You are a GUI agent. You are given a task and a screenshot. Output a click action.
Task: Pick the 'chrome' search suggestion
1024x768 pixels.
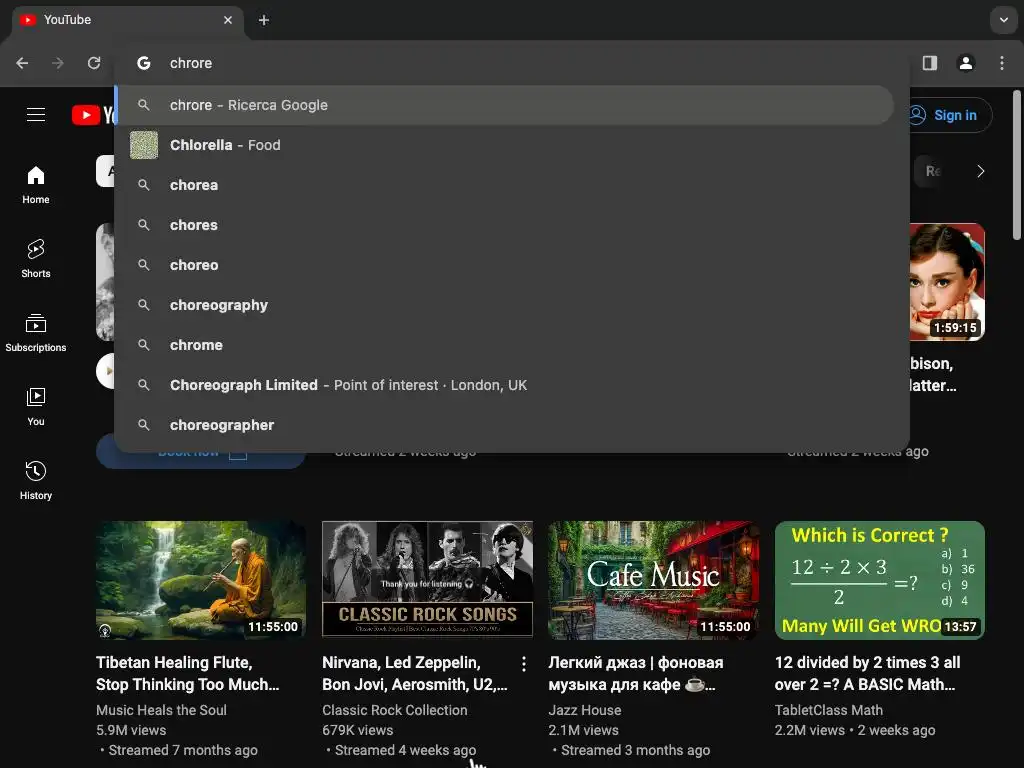504,345
